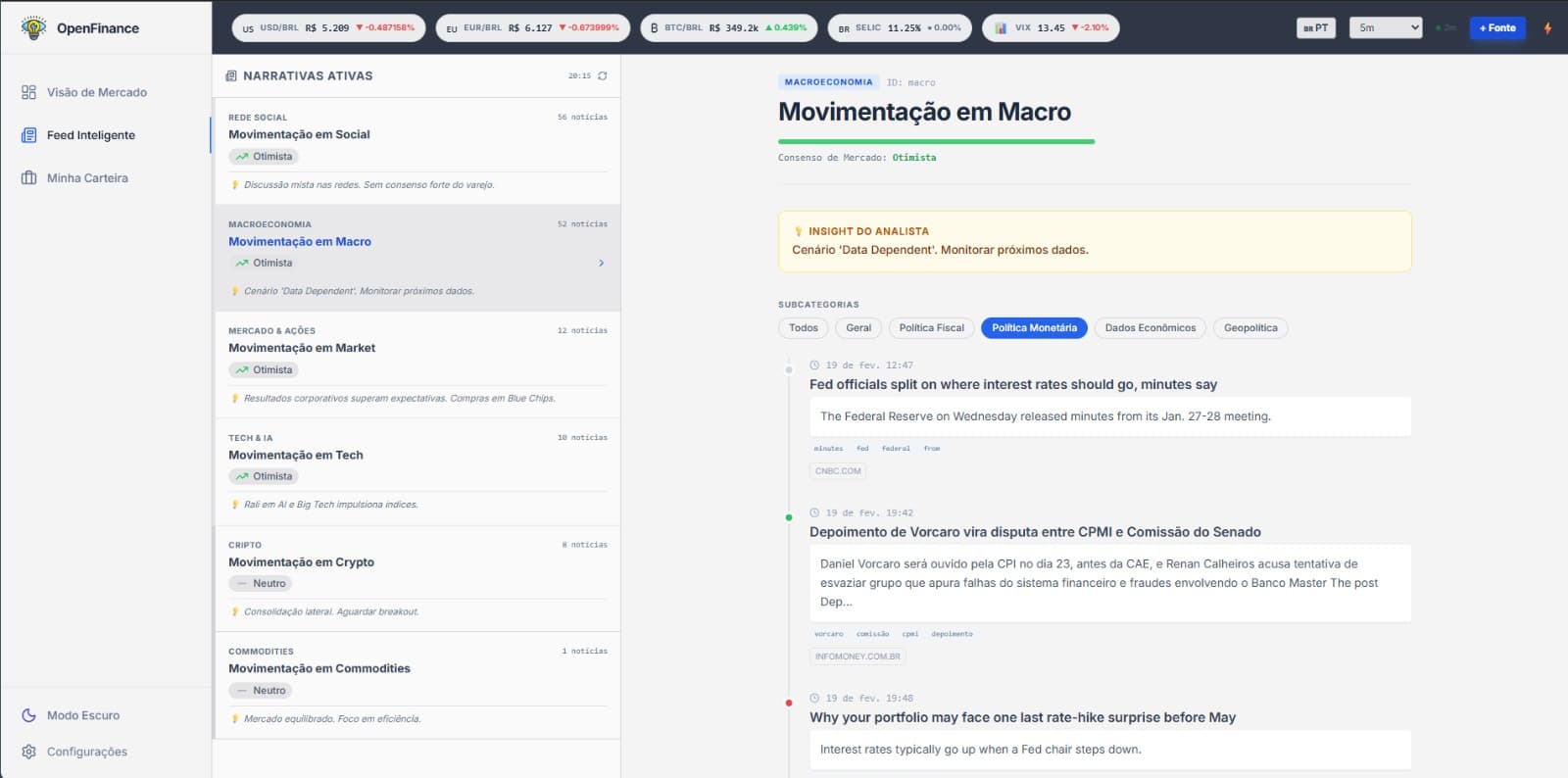Click the orange lightning bolt icon
1568x778 pixels.
coord(1547,28)
